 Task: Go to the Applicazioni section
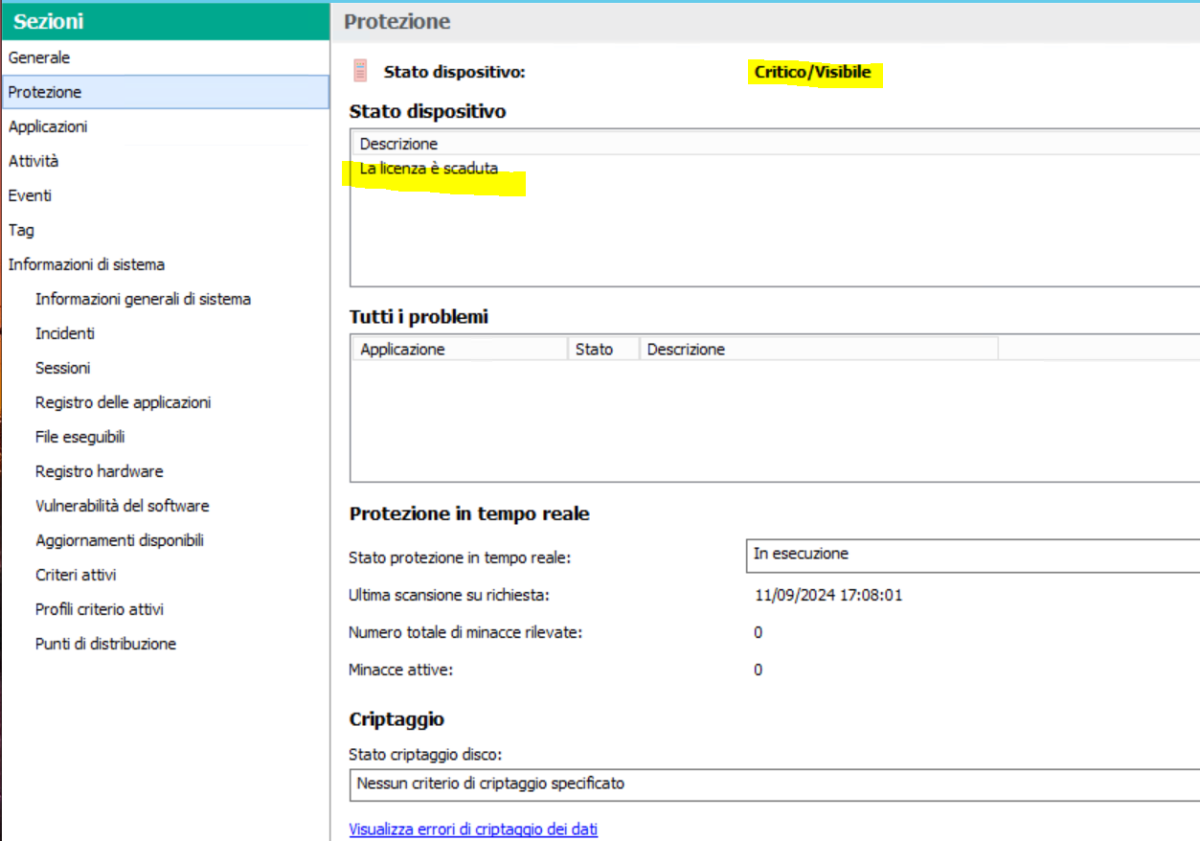[48, 127]
